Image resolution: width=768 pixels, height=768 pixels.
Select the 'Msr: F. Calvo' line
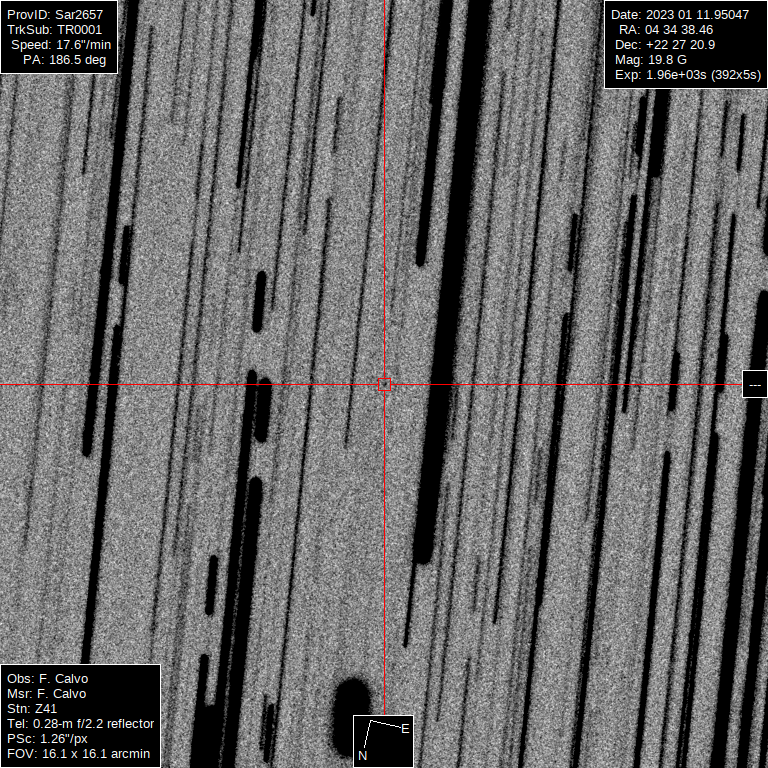click(x=47, y=694)
